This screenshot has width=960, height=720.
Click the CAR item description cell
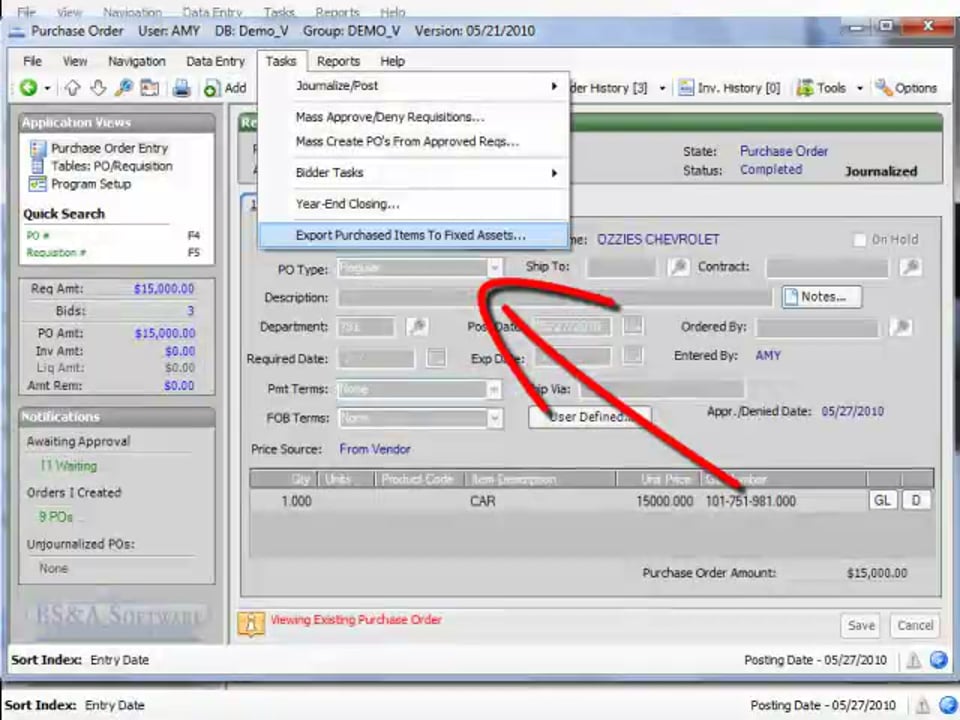[x=482, y=501]
